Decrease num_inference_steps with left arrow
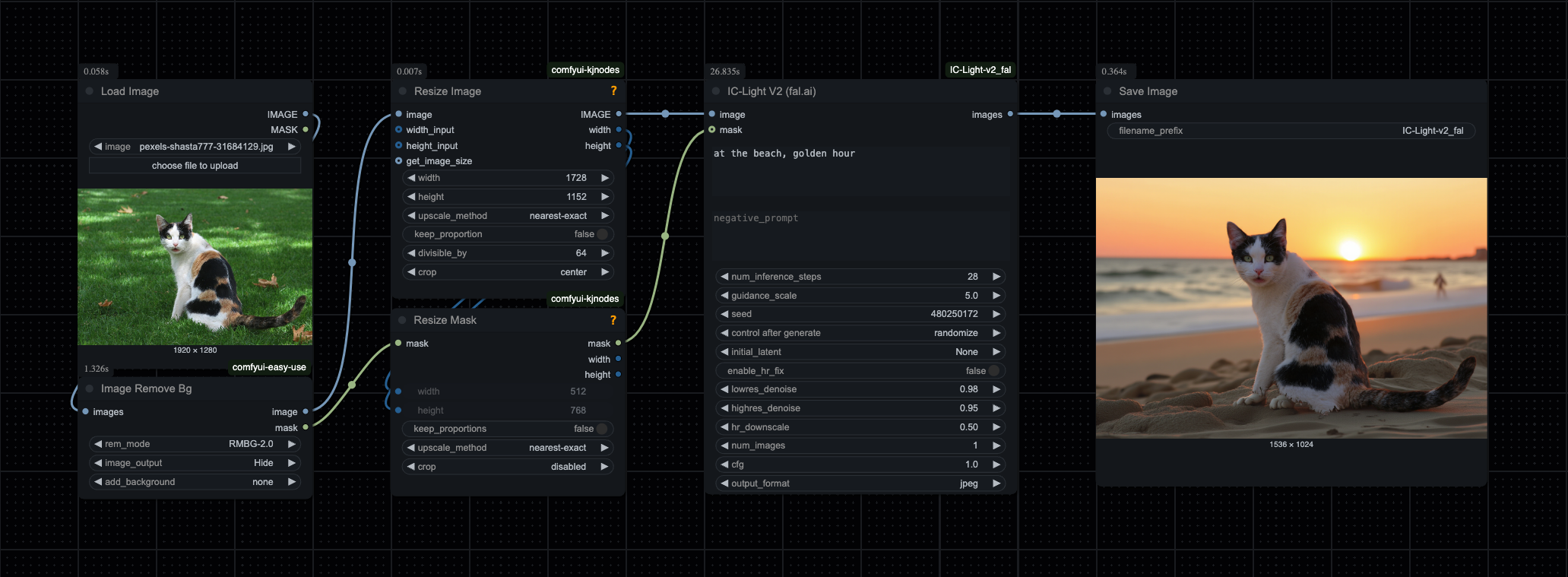Screen dimensions: 1568x577 click(x=724, y=277)
